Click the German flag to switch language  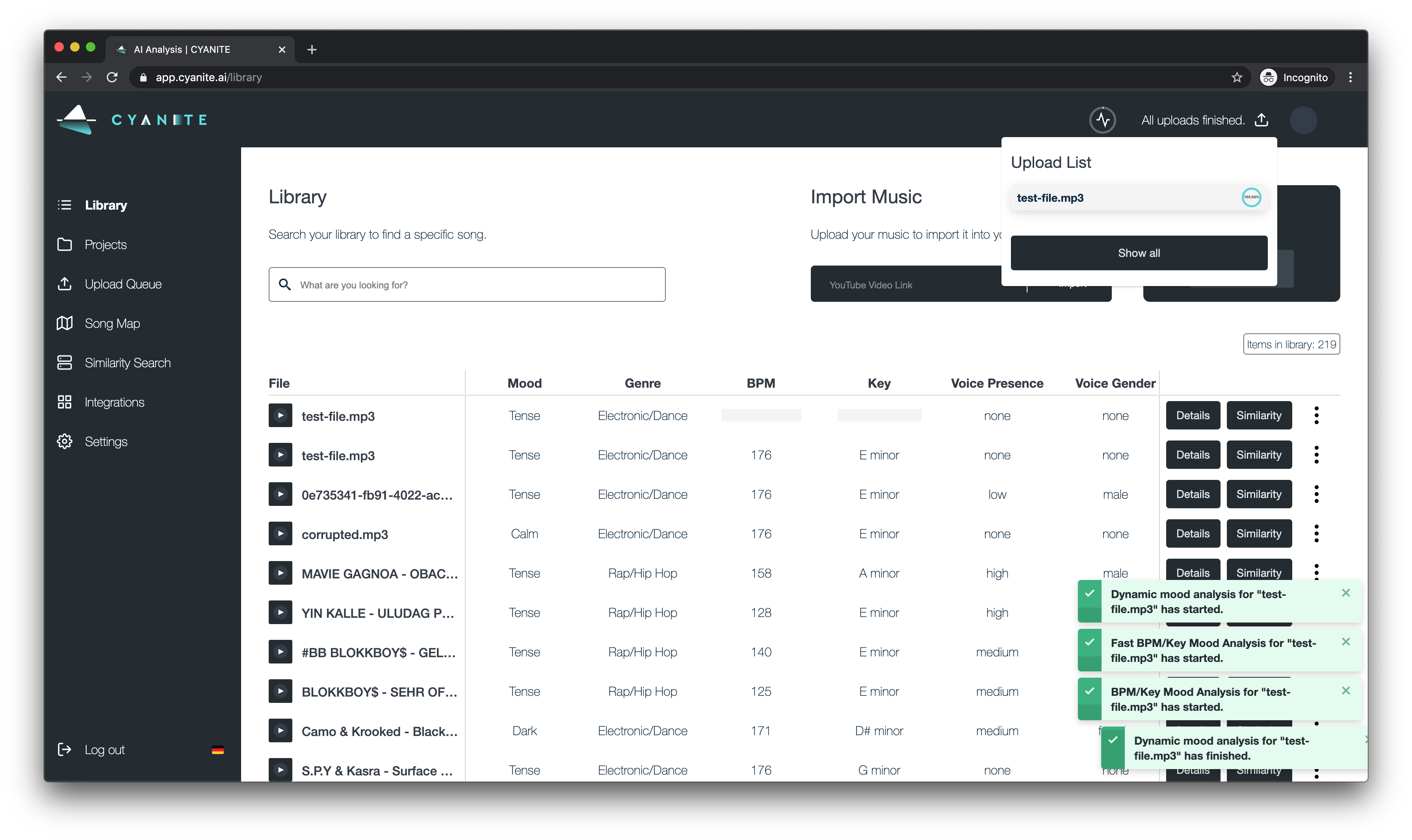218,750
